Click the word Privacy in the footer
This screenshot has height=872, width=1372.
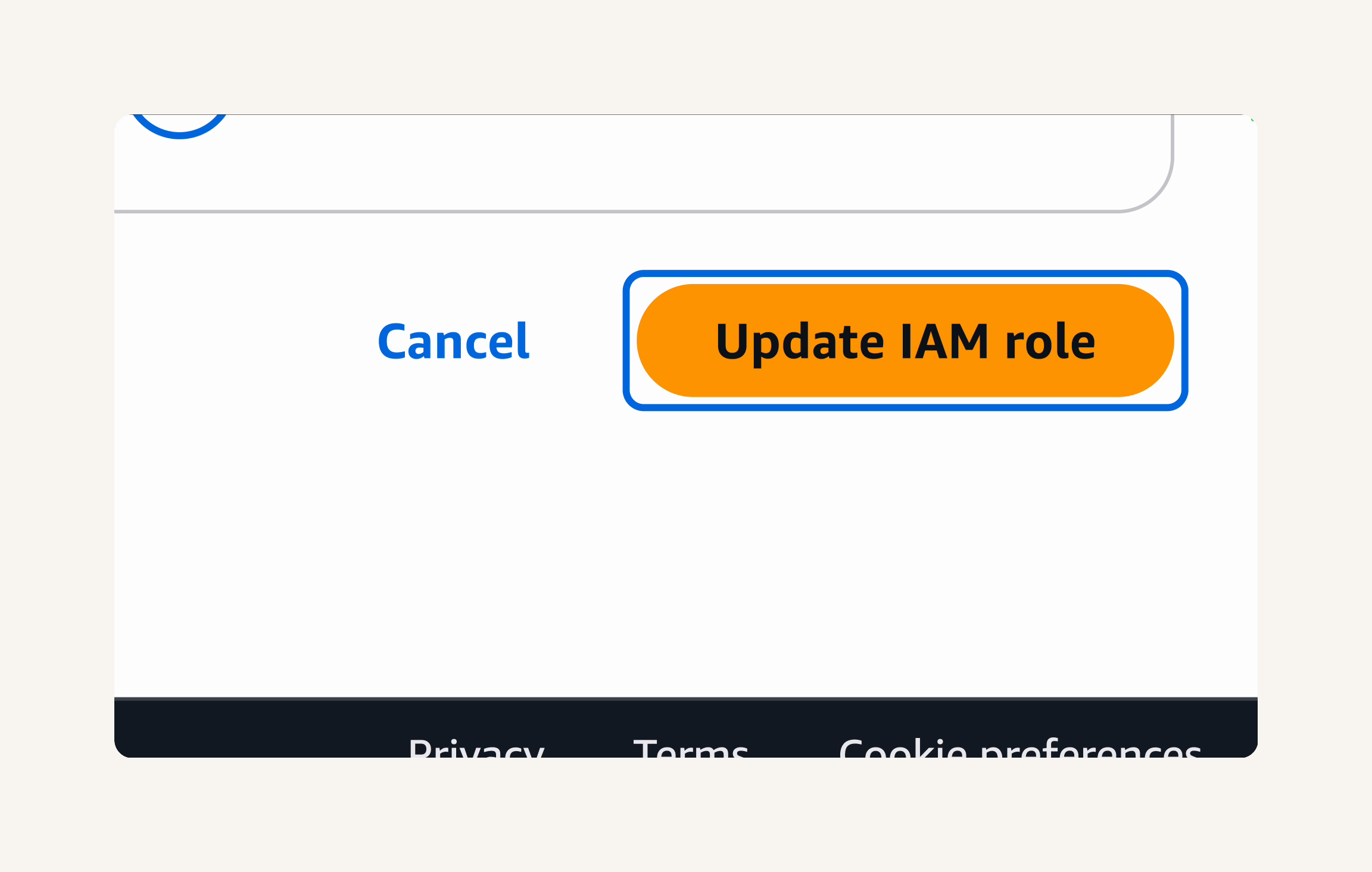tap(476, 748)
